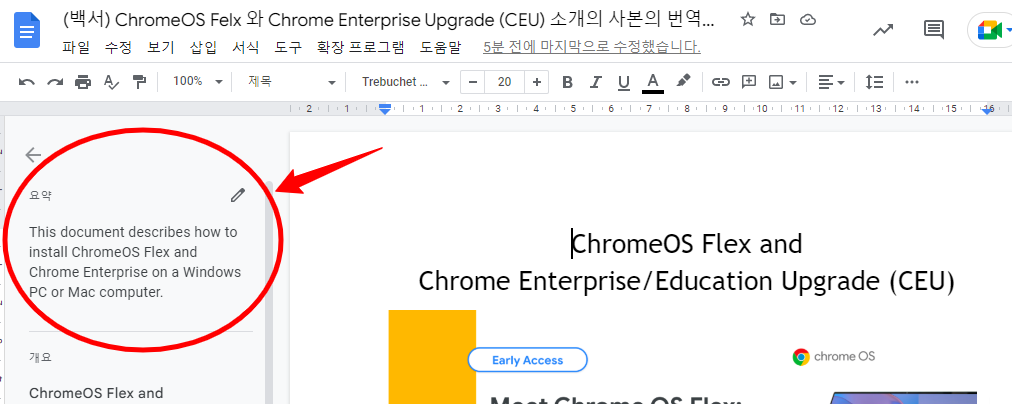The height and width of the screenshot is (404, 1012).
Task: Open the 도움말 menu
Action: pyautogui.click(x=440, y=46)
